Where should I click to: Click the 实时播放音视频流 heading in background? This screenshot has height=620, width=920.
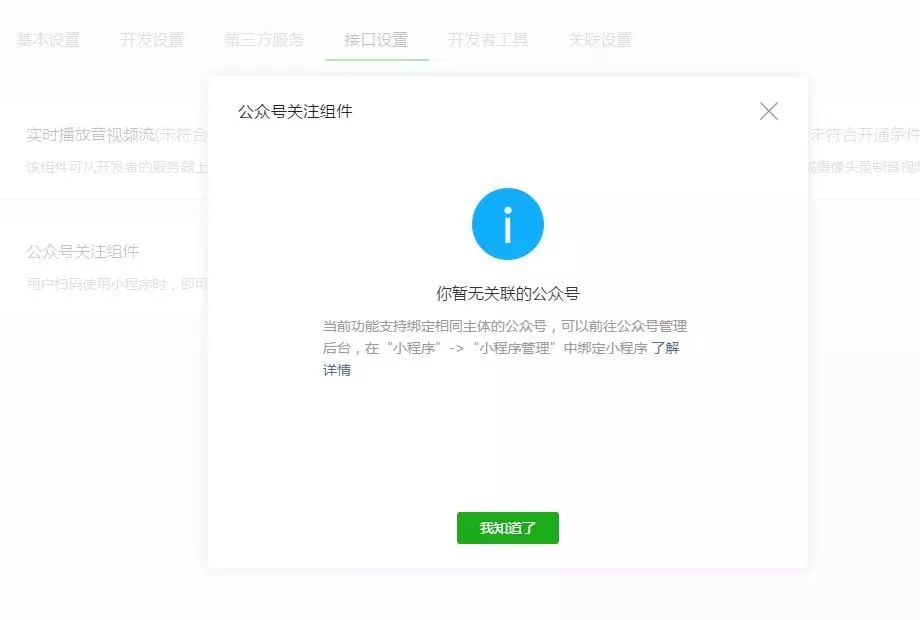point(90,135)
